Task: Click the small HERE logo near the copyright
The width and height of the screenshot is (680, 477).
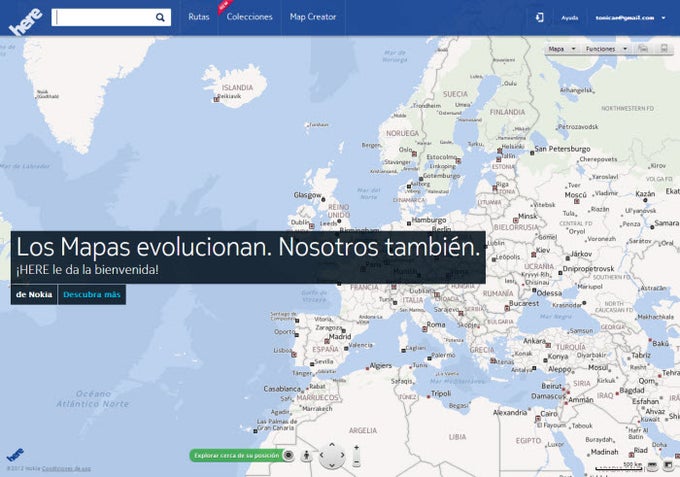Action: pyautogui.click(x=15, y=454)
